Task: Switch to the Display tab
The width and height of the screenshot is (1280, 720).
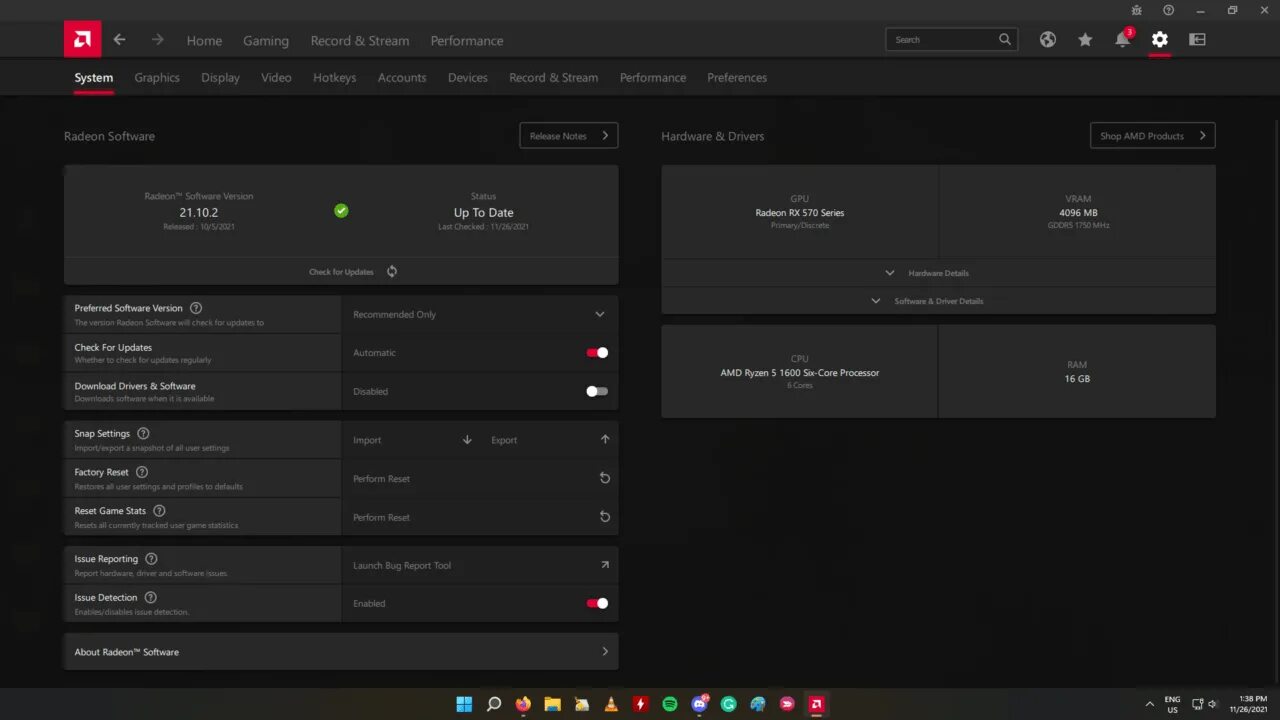Action: click(x=220, y=78)
